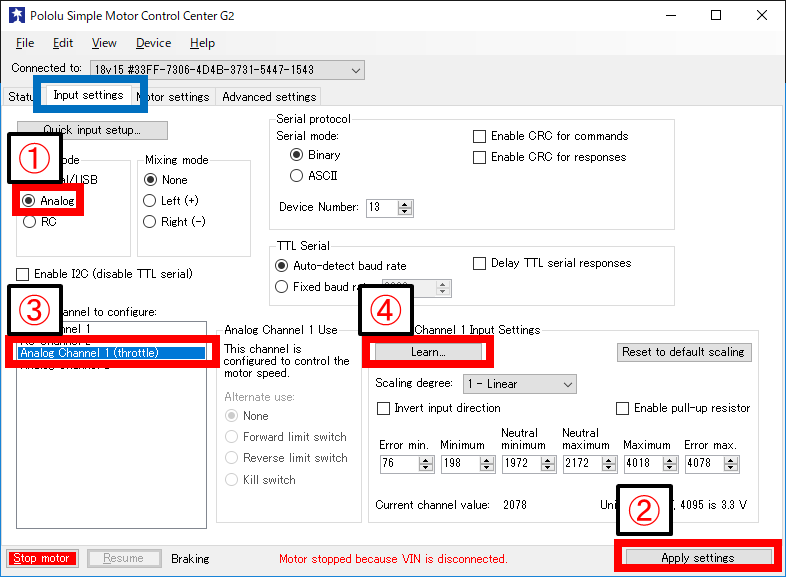Increment the Minimum value spinner

[487, 460]
